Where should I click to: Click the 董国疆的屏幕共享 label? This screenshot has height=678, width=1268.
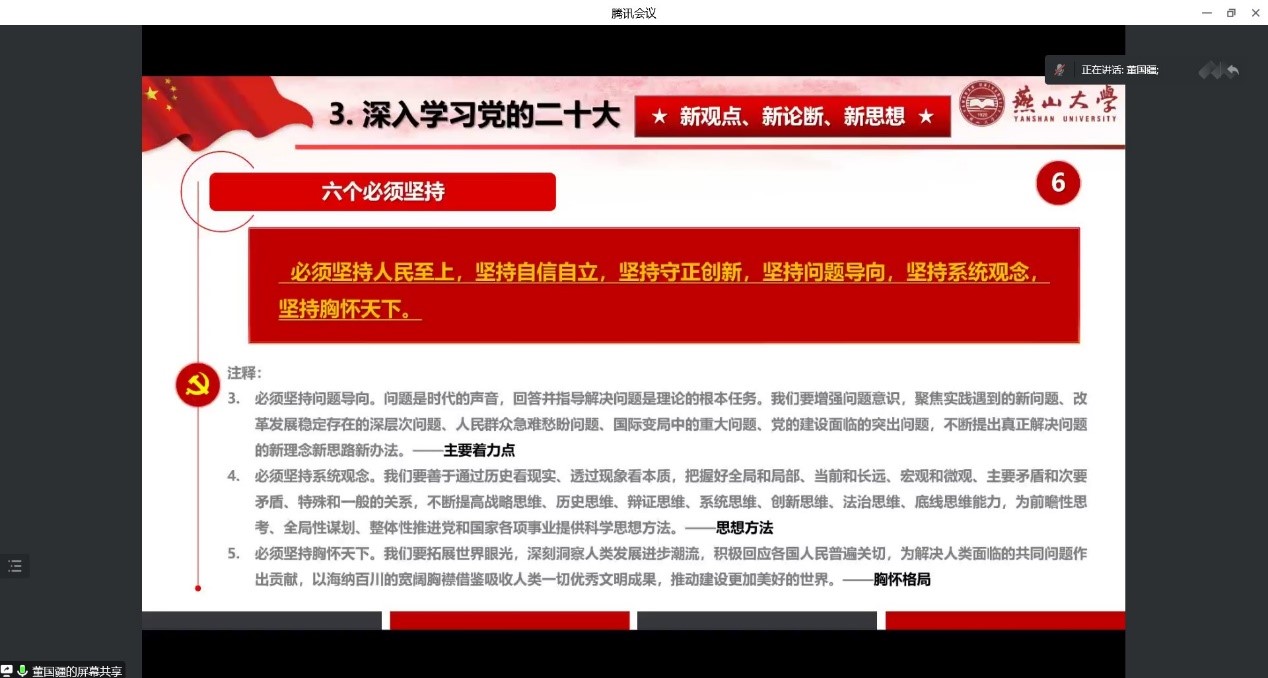pyautogui.click(x=76, y=671)
